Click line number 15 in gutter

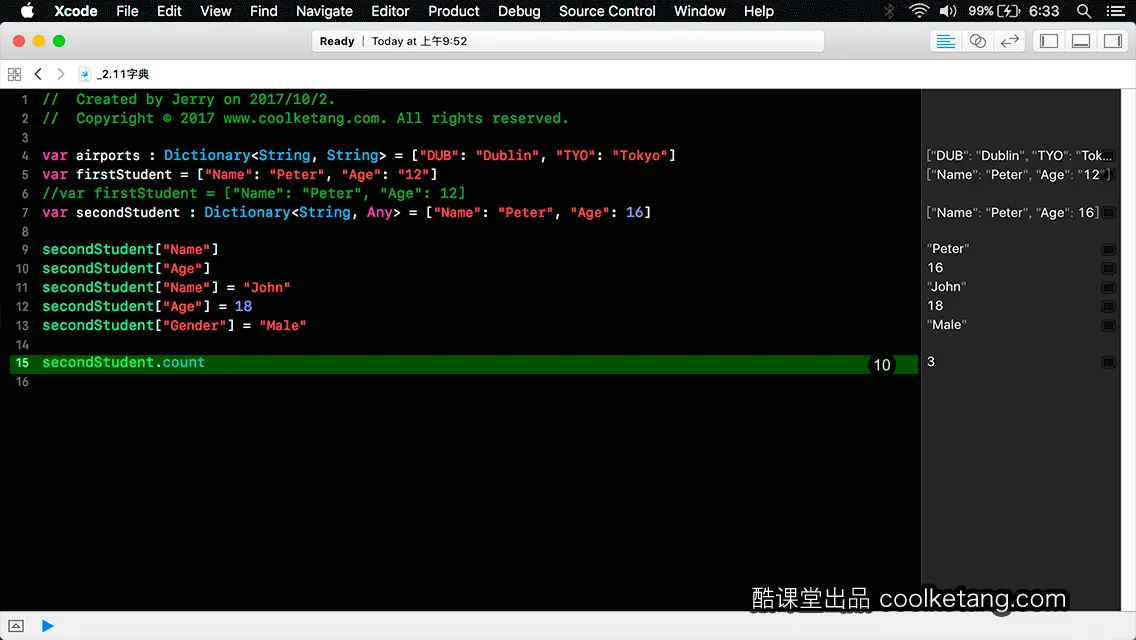coord(22,362)
